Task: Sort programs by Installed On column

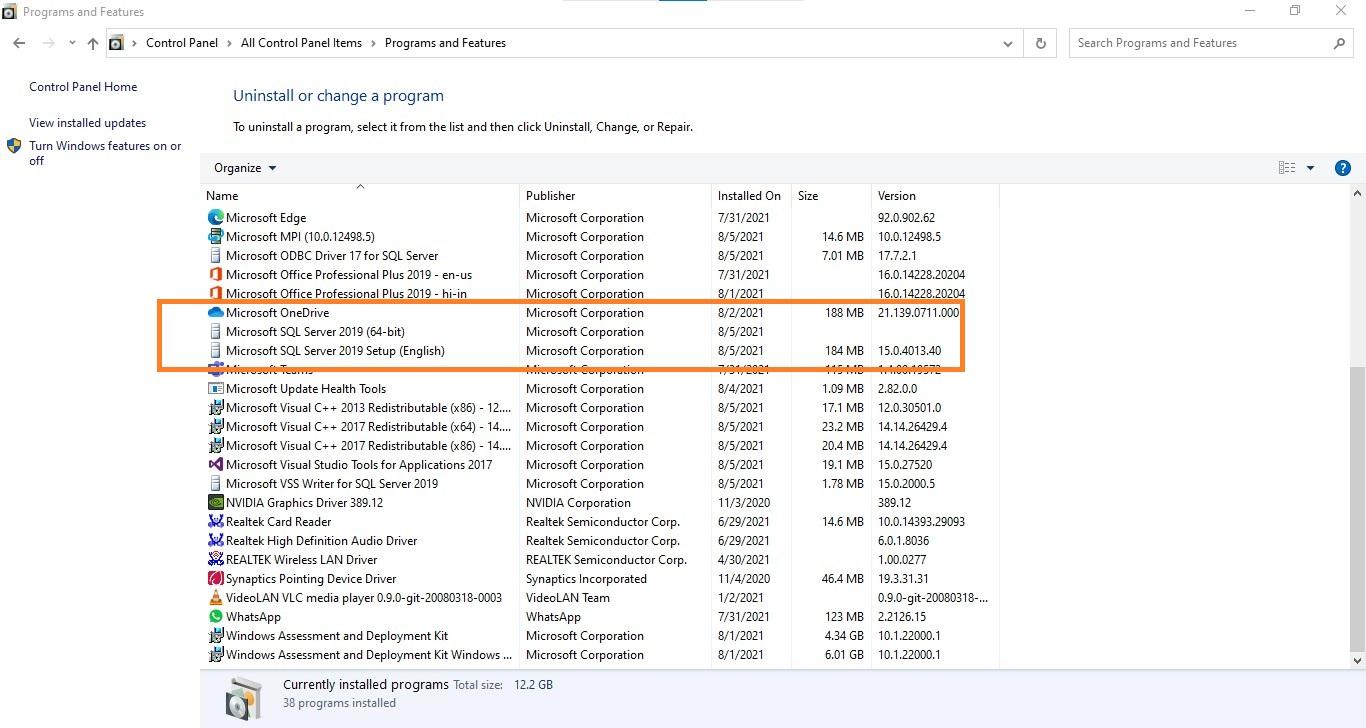Action: click(751, 196)
